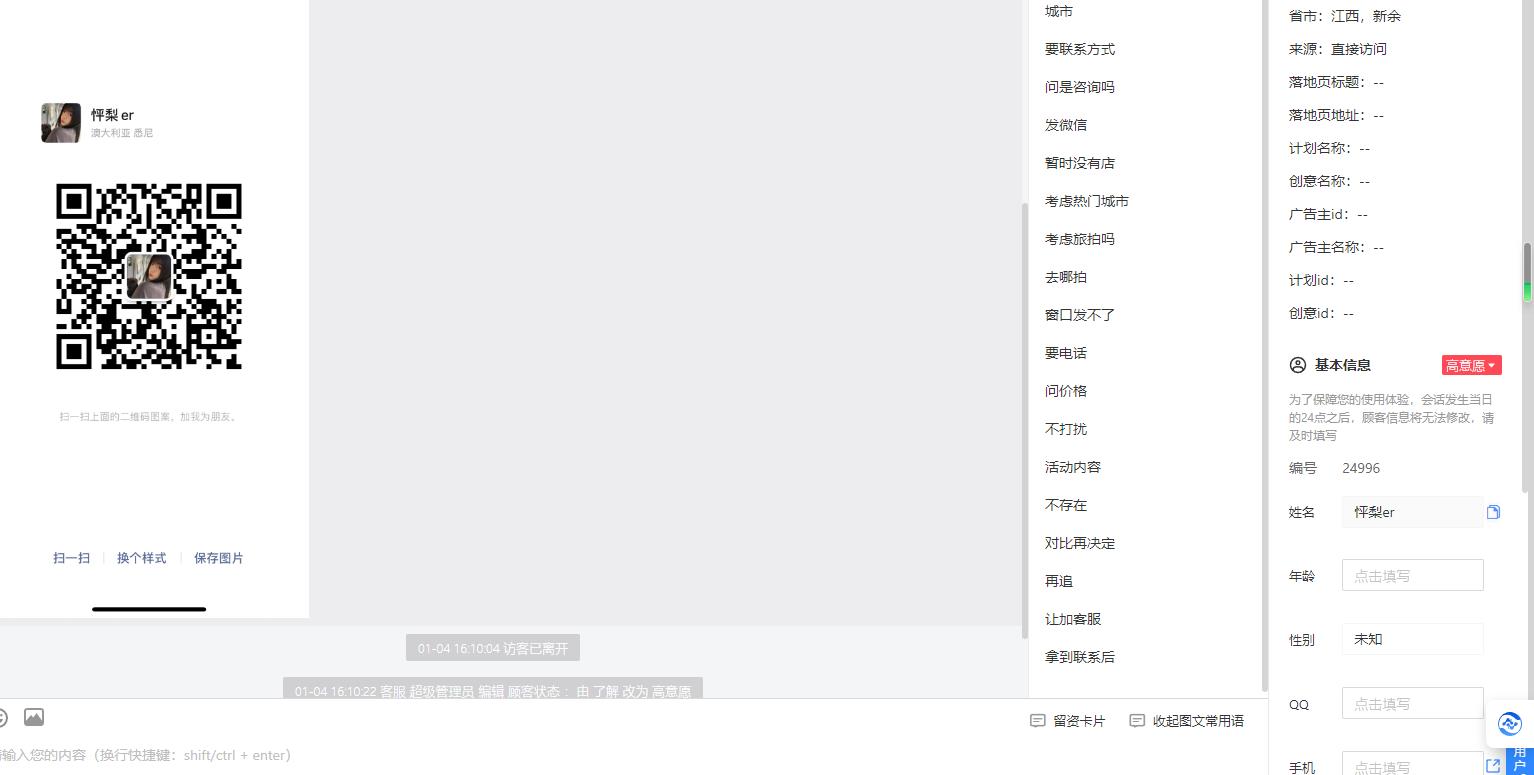Select quick phrase 不打扰
1534x775 pixels.
(x=1066, y=429)
